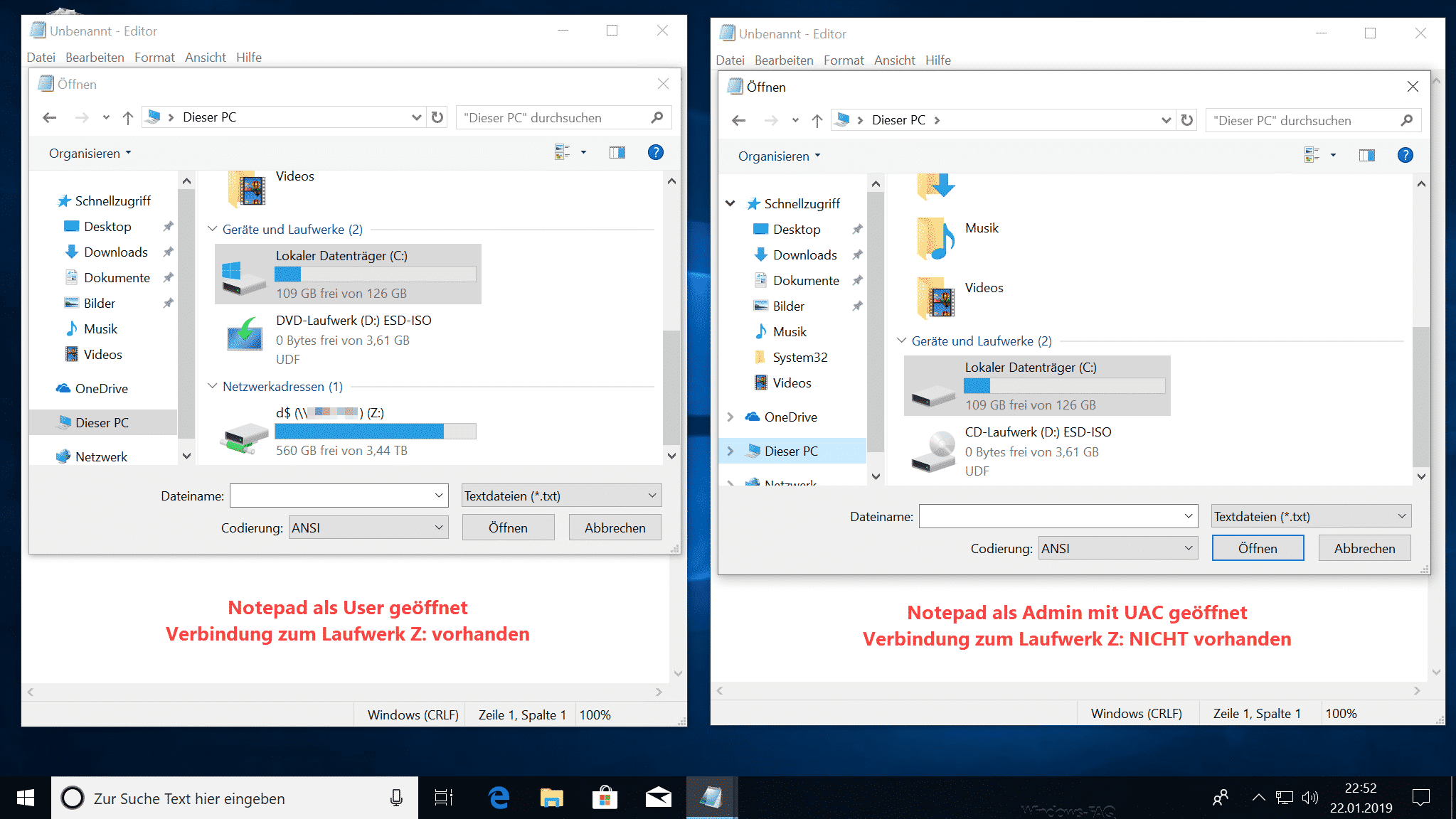Viewport: 1456px width, 819px height.
Task: Open Mail app from taskbar
Action: point(658,798)
